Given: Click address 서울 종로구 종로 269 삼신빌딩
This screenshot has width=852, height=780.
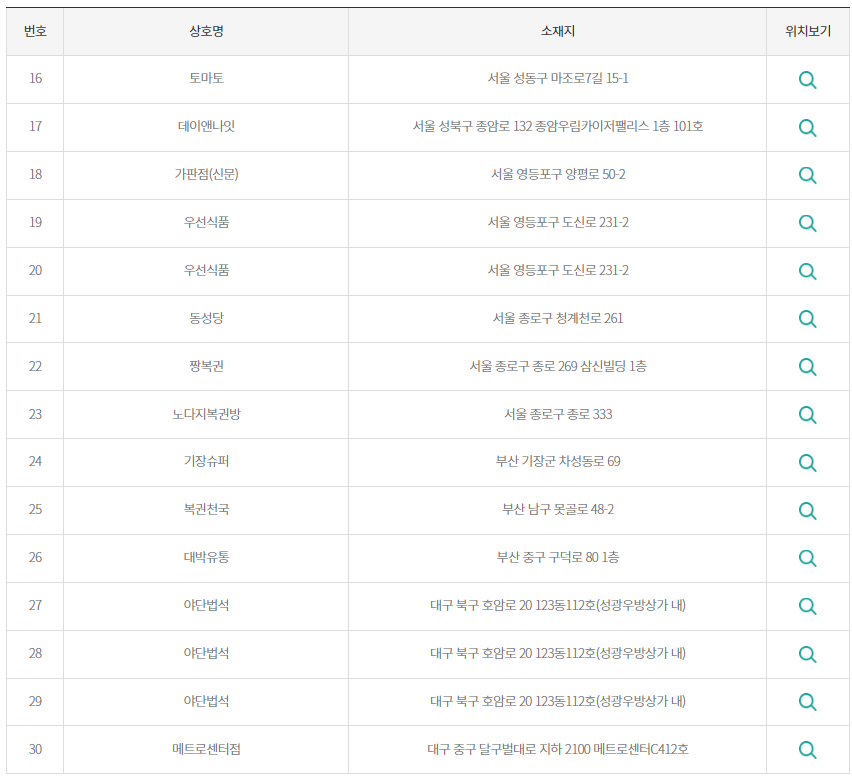Looking at the screenshot, I should (548, 366).
